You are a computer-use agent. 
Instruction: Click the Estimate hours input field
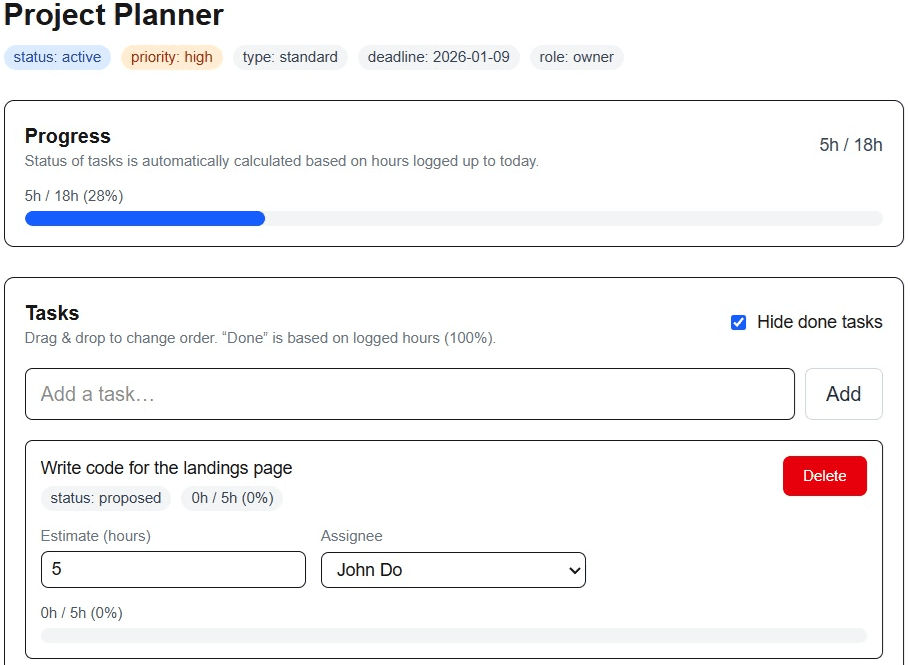[x=173, y=570]
